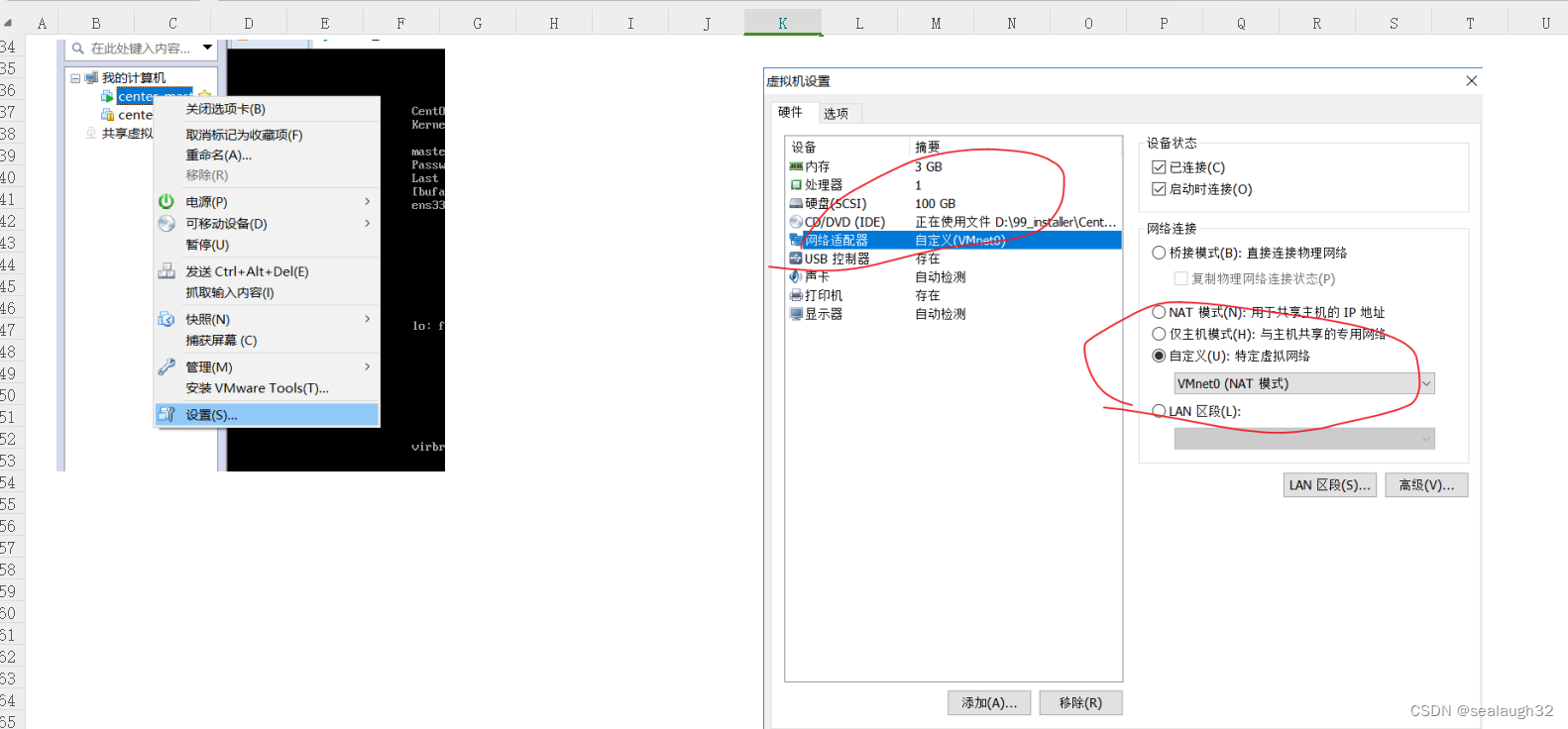Click the '3 GB' memory summary
The height and width of the screenshot is (729, 1568).
click(928, 166)
